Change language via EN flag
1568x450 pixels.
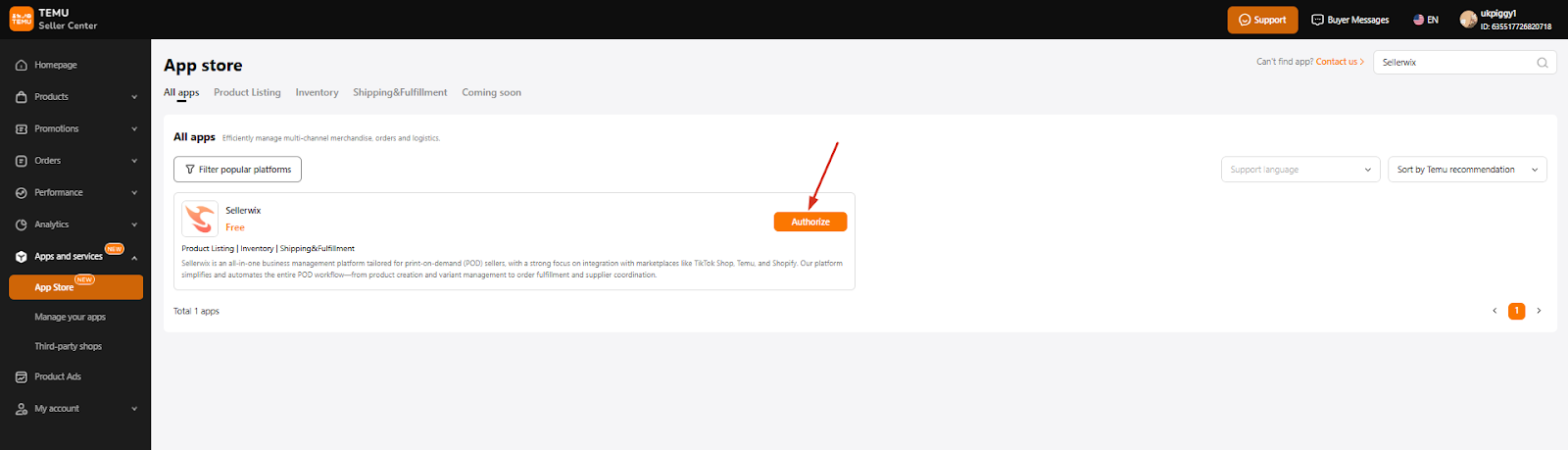pos(1425,20)
